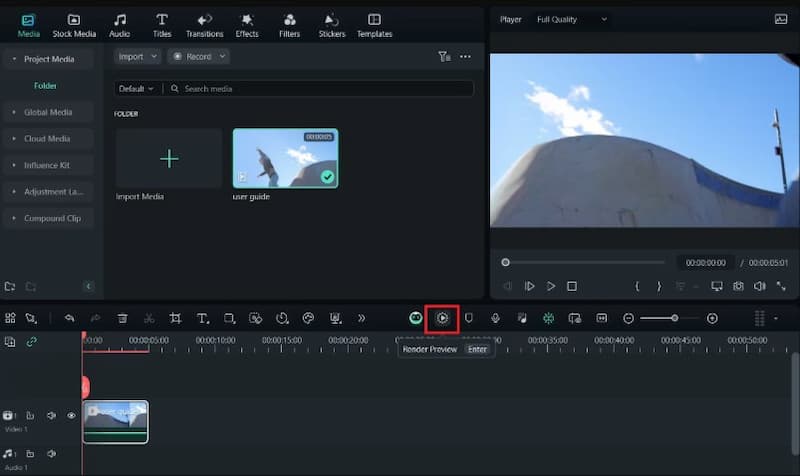The image size is (800, 476).
Task: Open the Full Quality dropdown in the player
Action: [x=572, y=19]
